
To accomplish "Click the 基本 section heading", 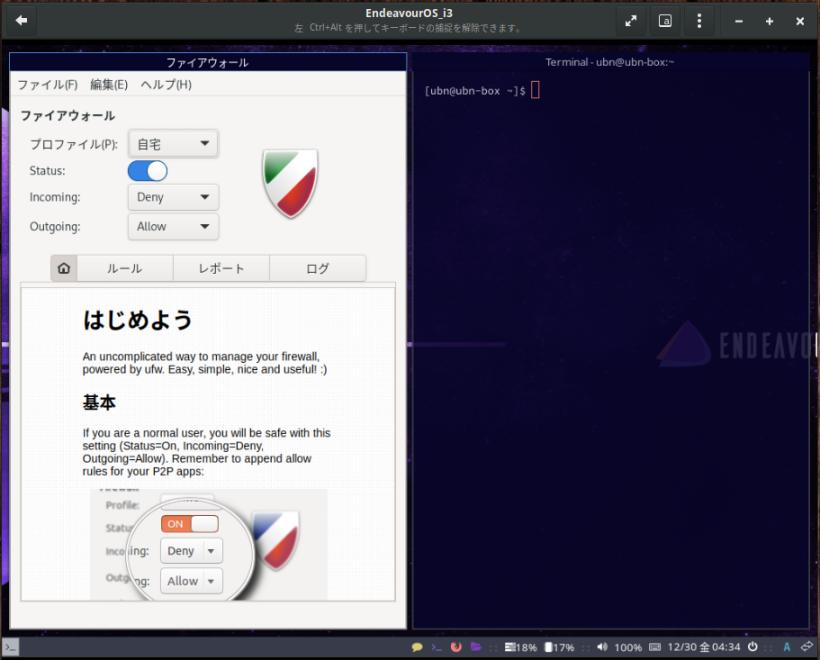I will pyautogui.click(x=99, y=402).
